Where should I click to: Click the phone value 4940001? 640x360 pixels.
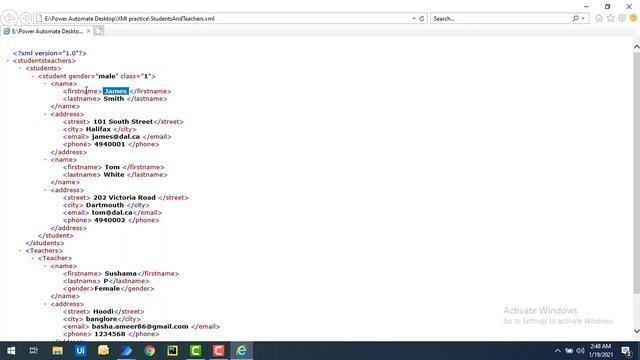pyautogui.click(x=109, y=144)
